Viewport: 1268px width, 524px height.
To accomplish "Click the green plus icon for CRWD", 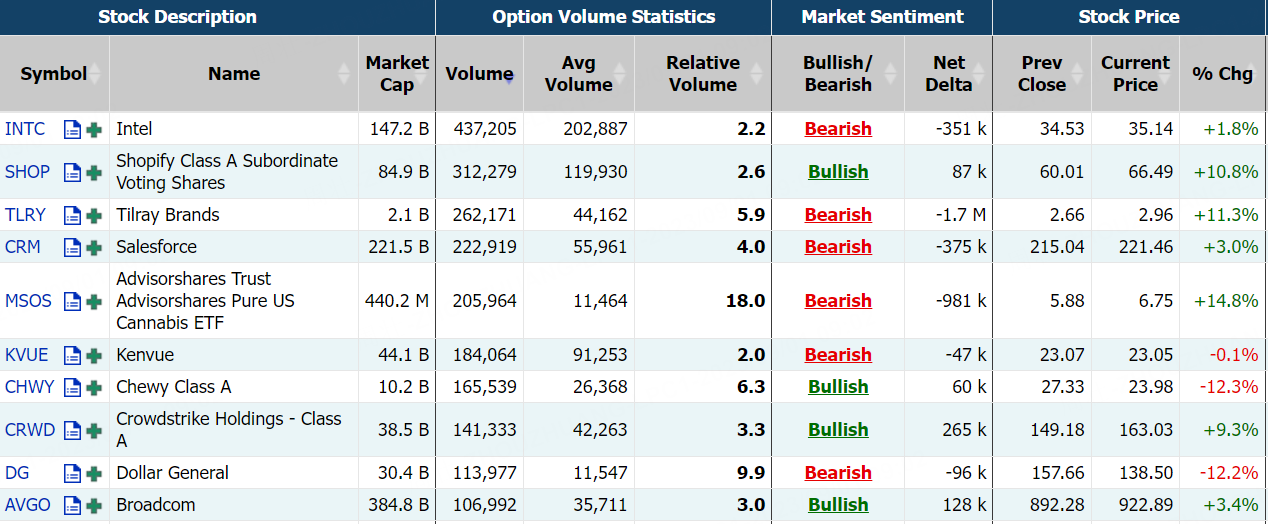I will pos(94,430).
